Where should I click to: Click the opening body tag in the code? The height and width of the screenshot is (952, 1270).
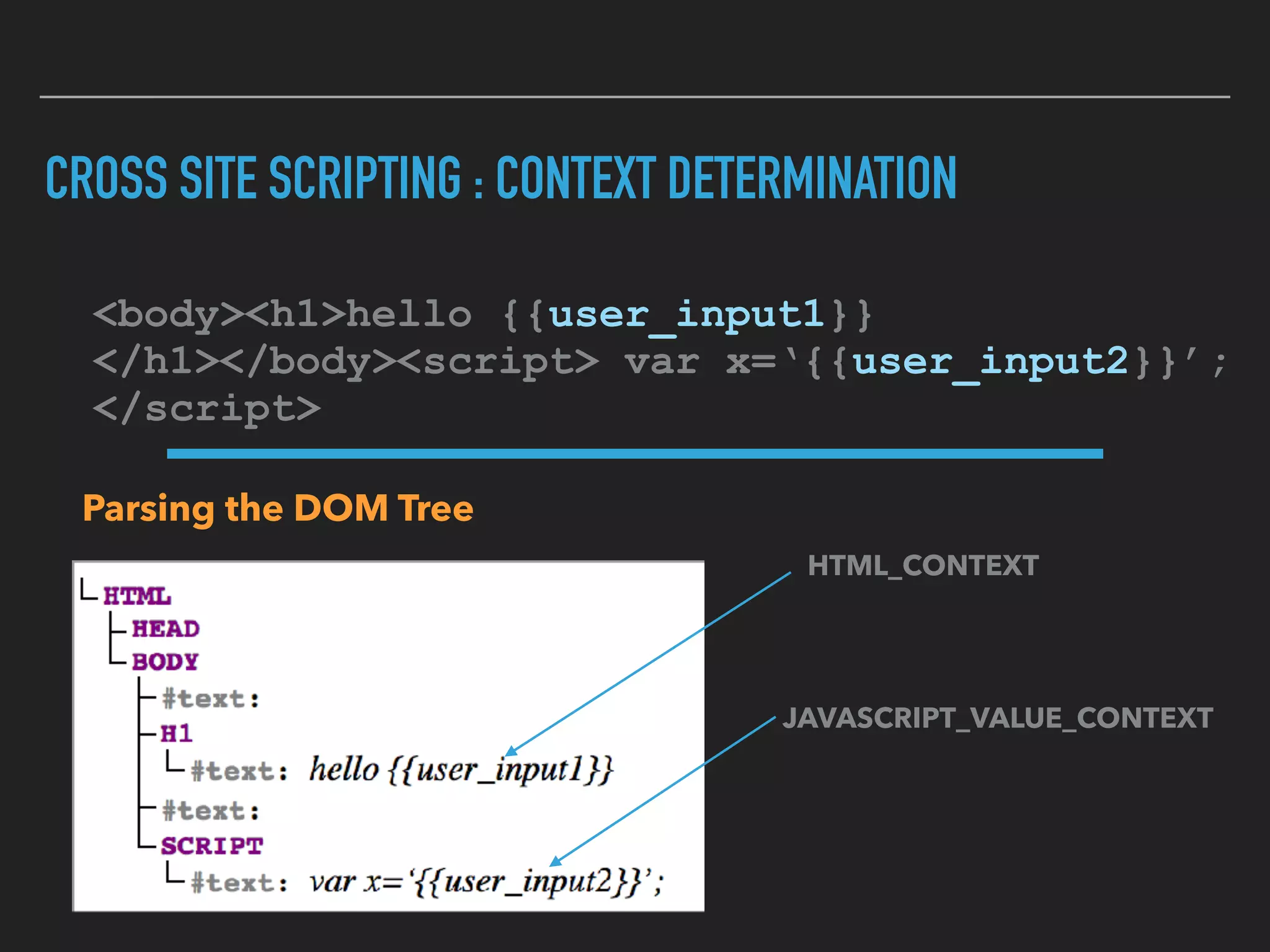point(169,314)
